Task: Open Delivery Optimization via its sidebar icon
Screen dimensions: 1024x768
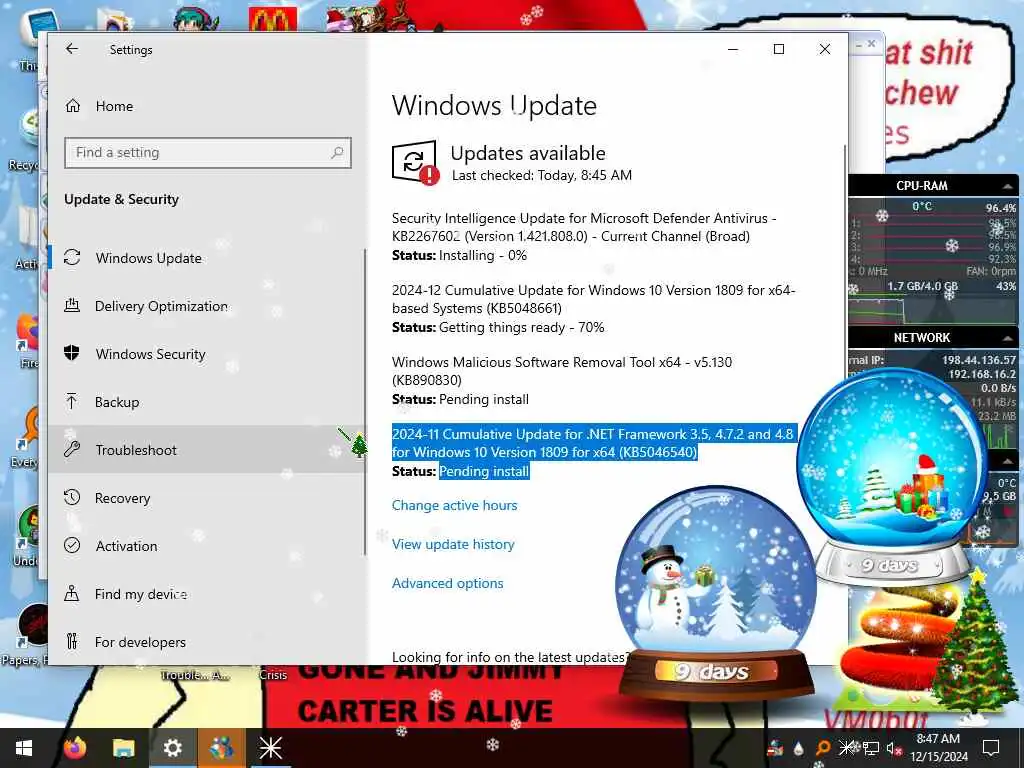Action: (72, 305)
